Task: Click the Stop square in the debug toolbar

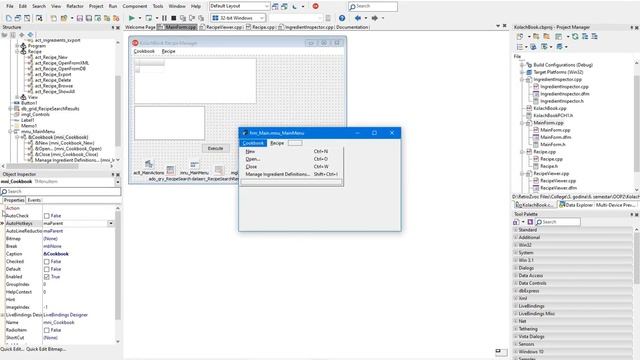Action: [x=173, y=18]
